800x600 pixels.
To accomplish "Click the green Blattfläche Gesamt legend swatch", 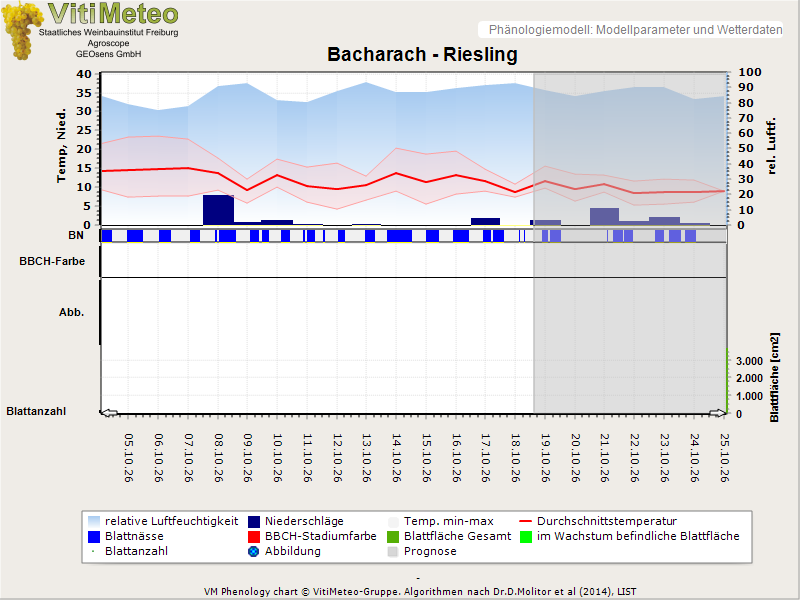I will pyautogui.click(x=393, y=537).
